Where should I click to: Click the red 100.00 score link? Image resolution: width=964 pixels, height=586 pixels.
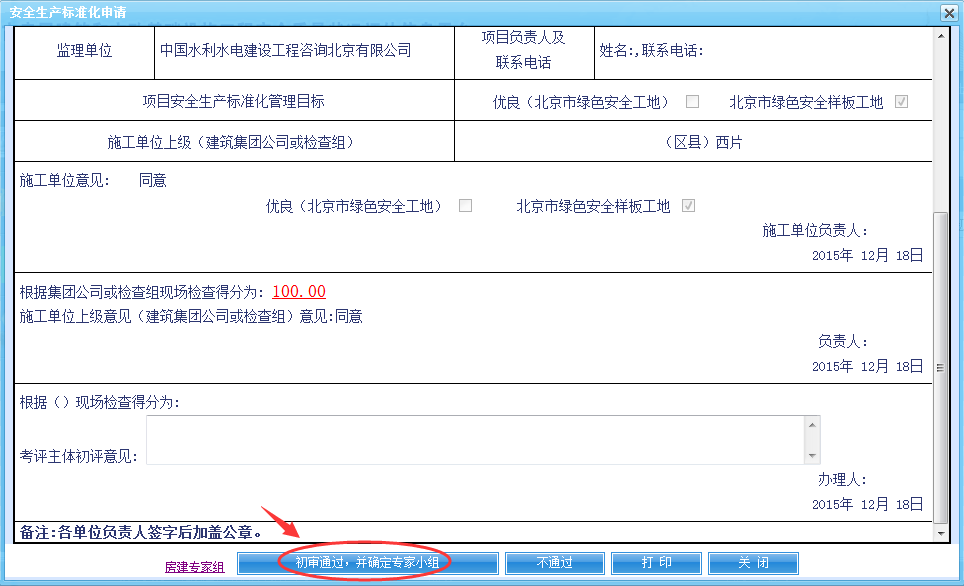pos(299,292)
